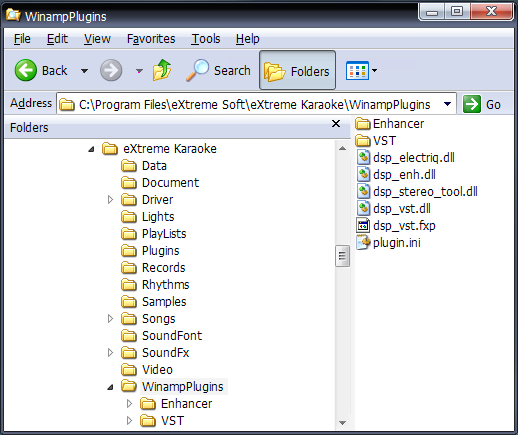Screen dimensions: 518x435
Task: Select the Data folder in tree
Action: [x=154, y=166]
